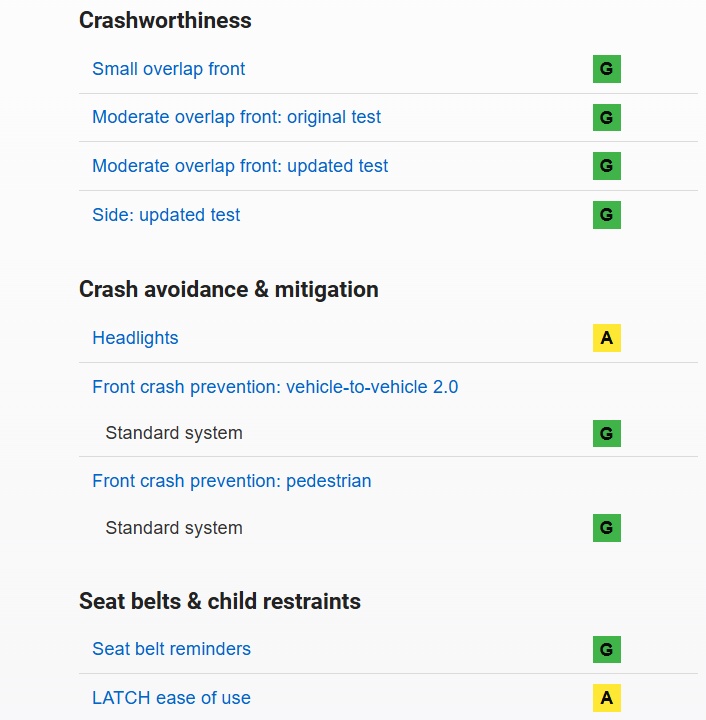
Task: Open the Side: updated test link
Action: [166, 215]
